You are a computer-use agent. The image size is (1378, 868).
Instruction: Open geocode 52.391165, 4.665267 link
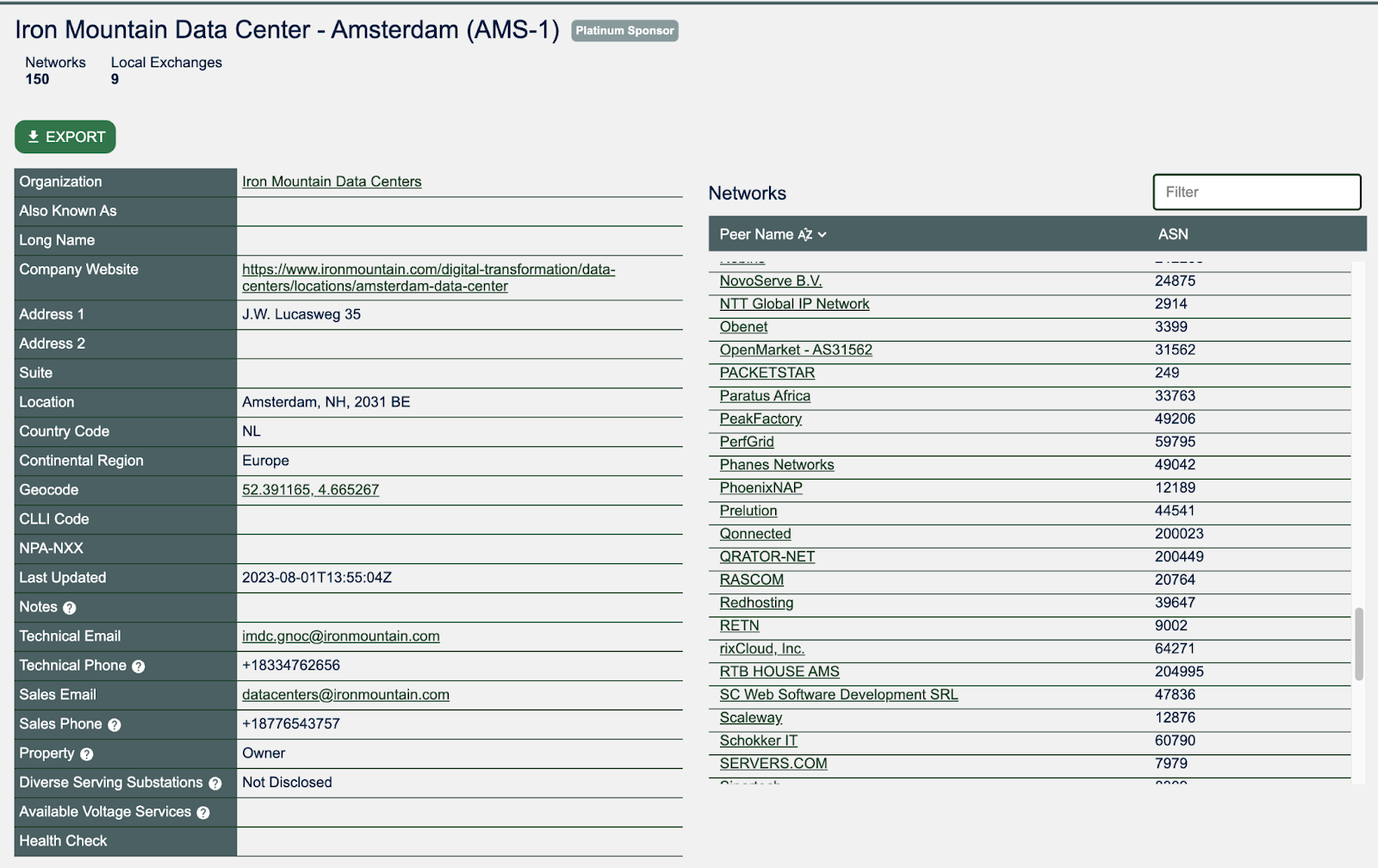tap(310, 490)
